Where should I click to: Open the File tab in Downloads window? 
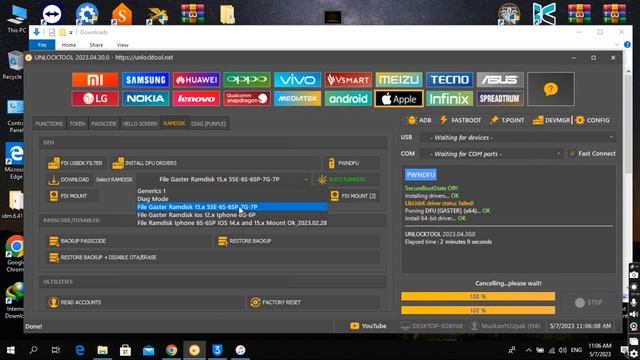coord(42,45)
